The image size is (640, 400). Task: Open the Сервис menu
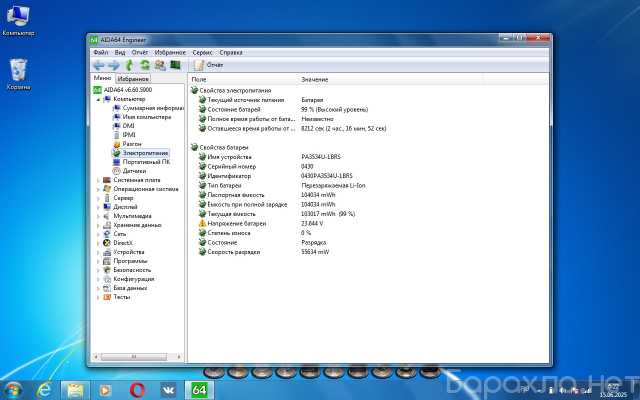pos(202,51)
